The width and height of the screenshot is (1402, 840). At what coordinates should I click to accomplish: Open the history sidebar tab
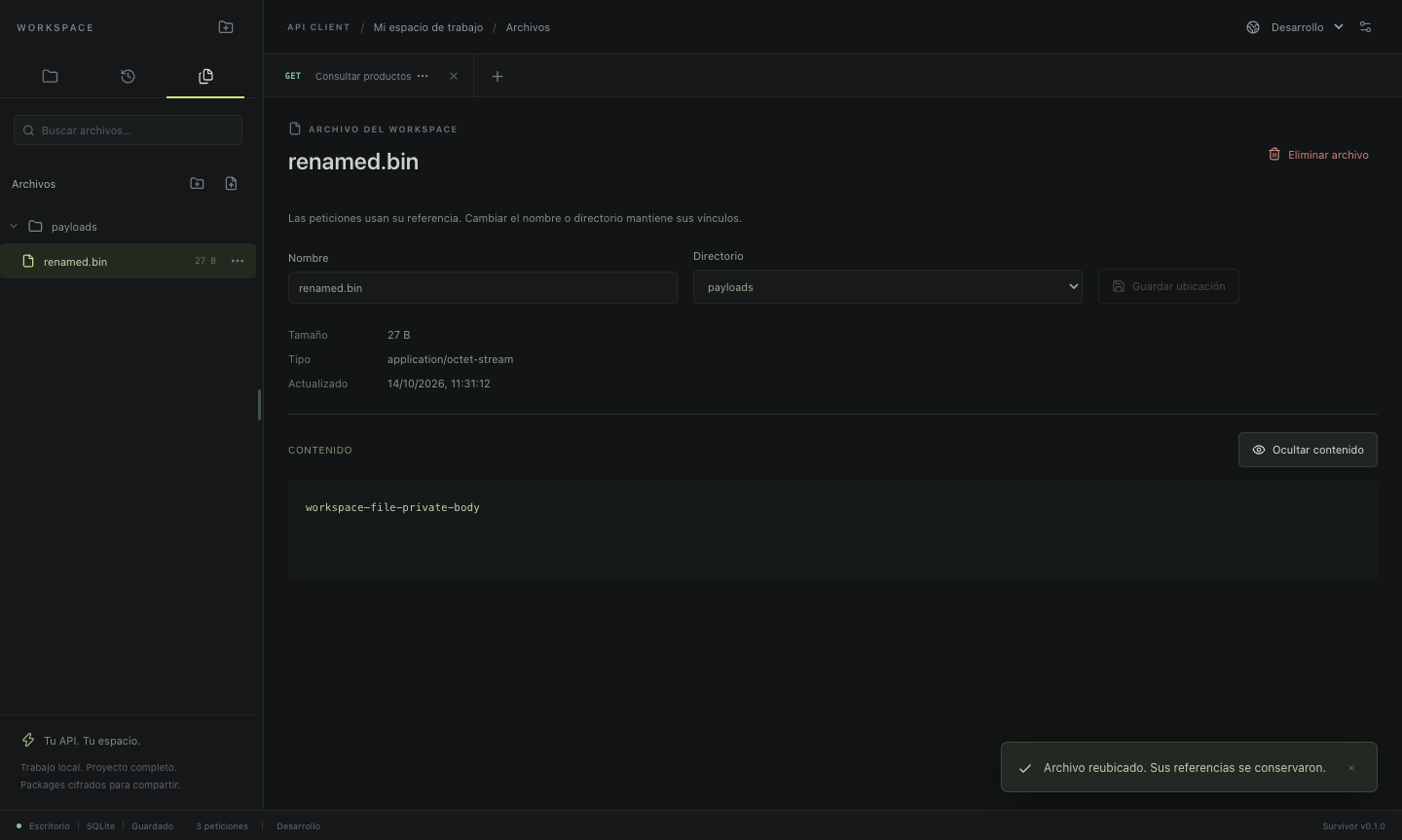(128, 76)
